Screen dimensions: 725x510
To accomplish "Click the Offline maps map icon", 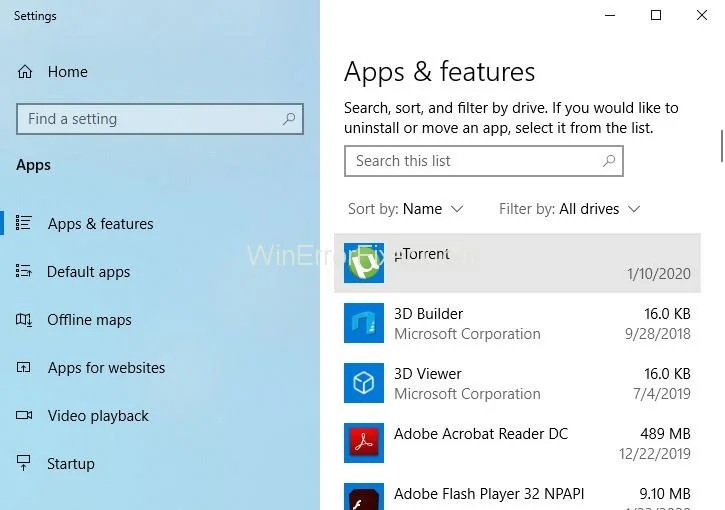I will (24, 320).
